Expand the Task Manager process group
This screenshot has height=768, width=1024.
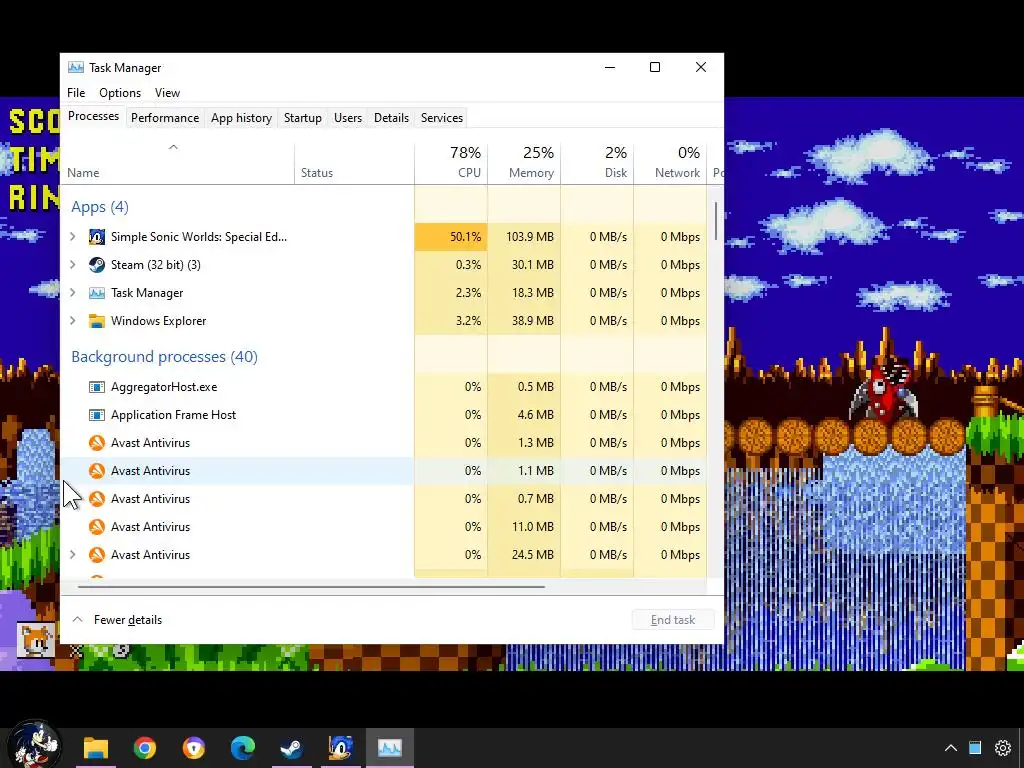pos(72,293)
